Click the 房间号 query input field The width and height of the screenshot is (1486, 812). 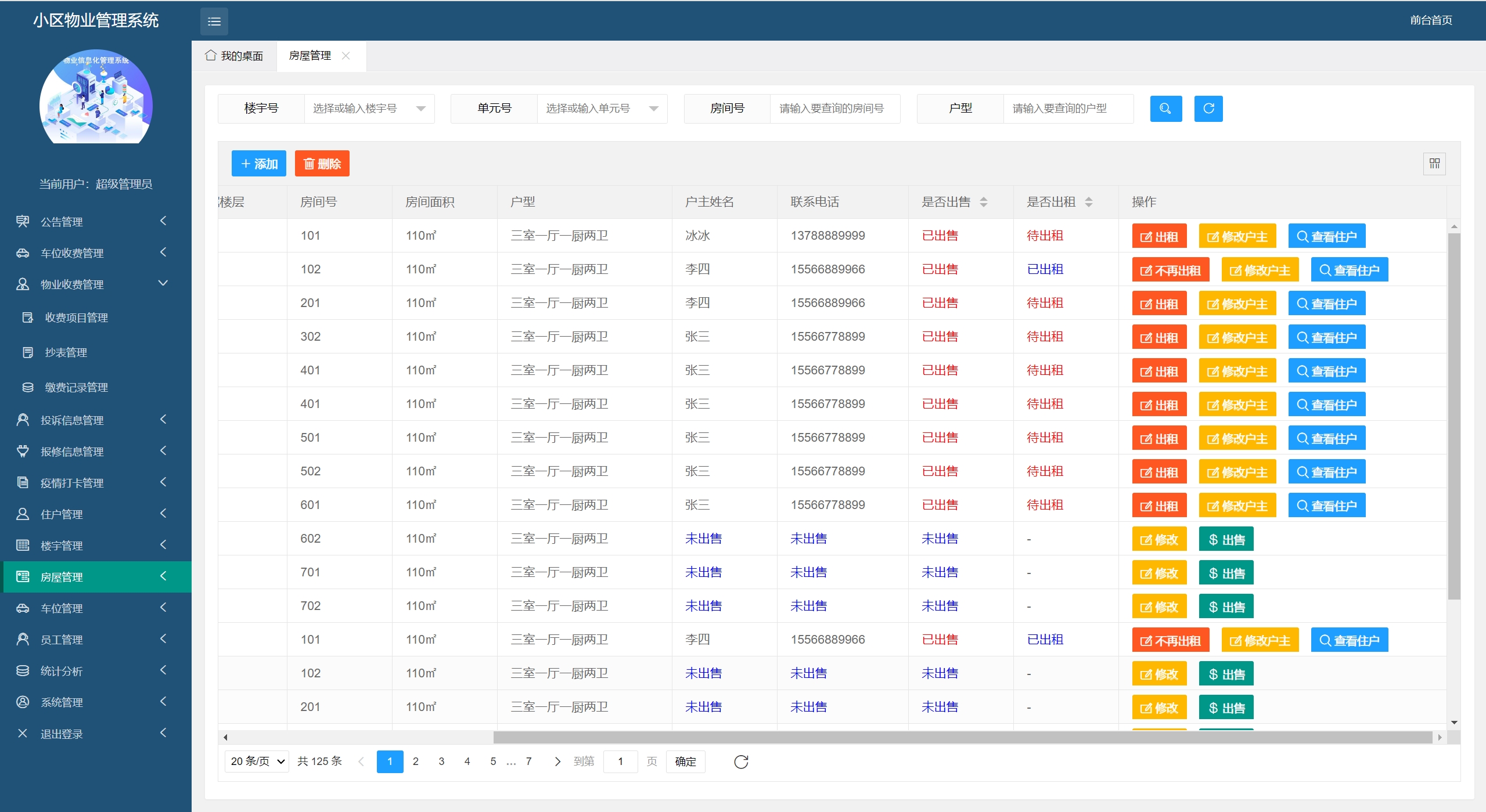(834, 109)
